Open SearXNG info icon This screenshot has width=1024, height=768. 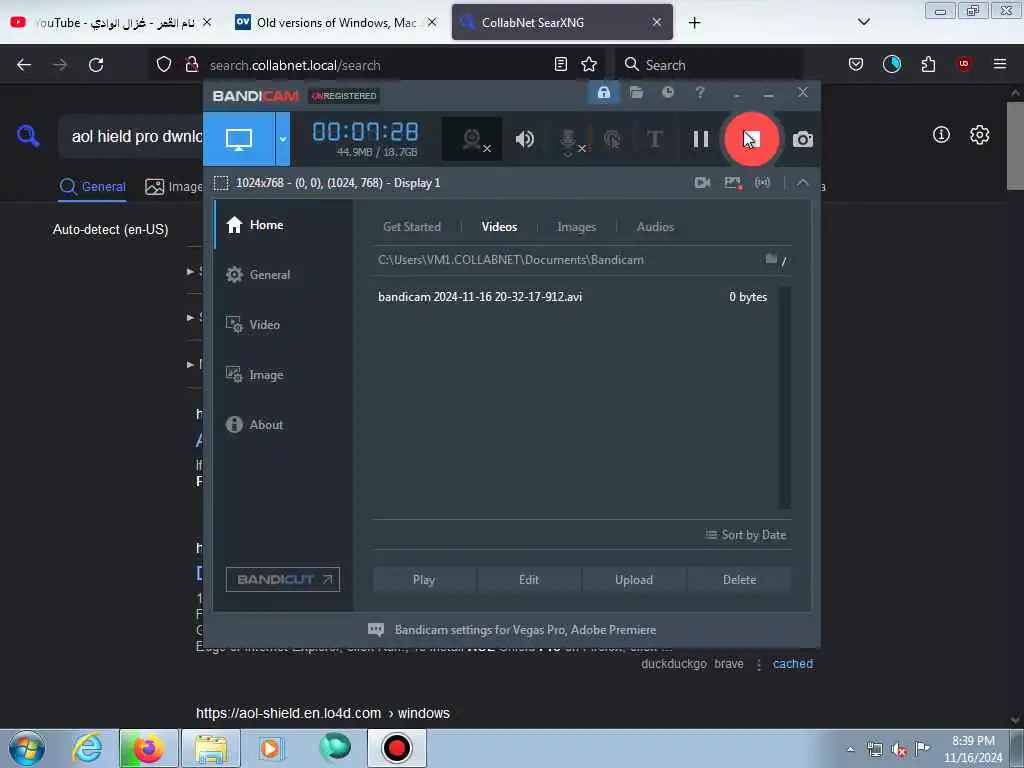coord(941,135)
